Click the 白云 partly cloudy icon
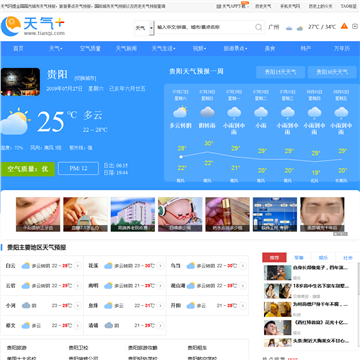360x360 pixels. tap(26, 266)
